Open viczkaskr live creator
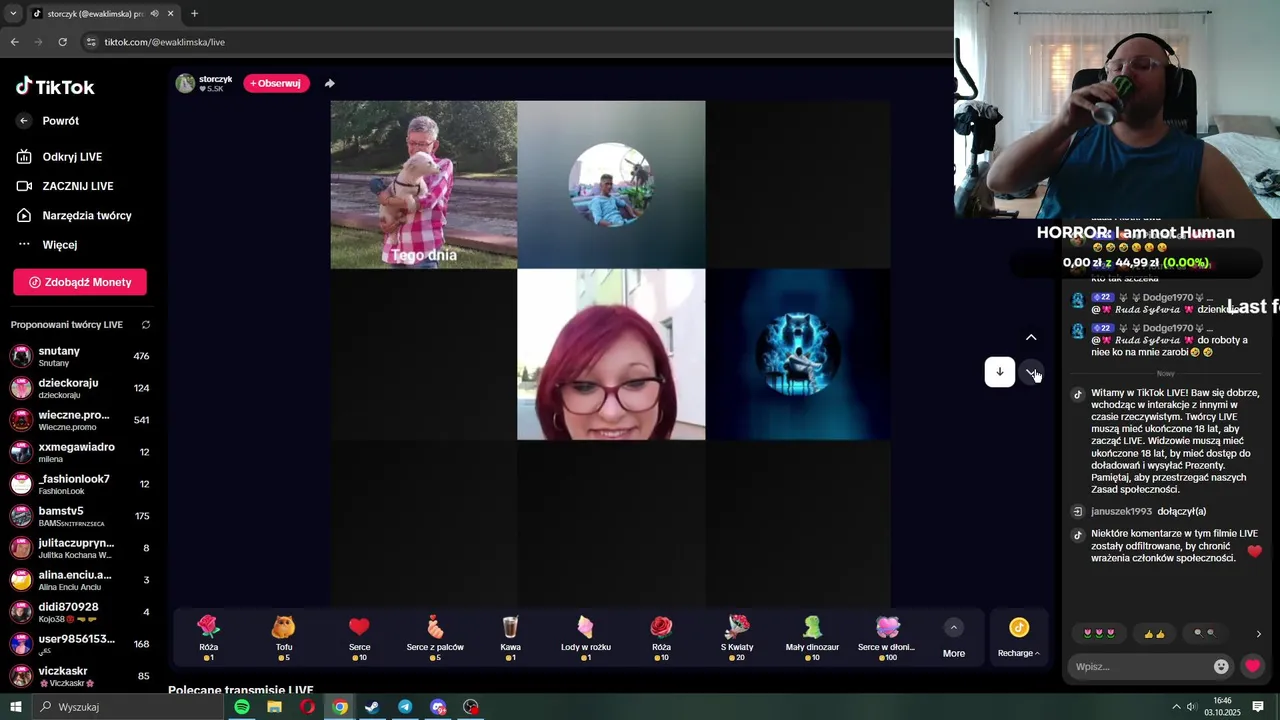This screenshot has width=1280, height=720. tap(80, 676)
